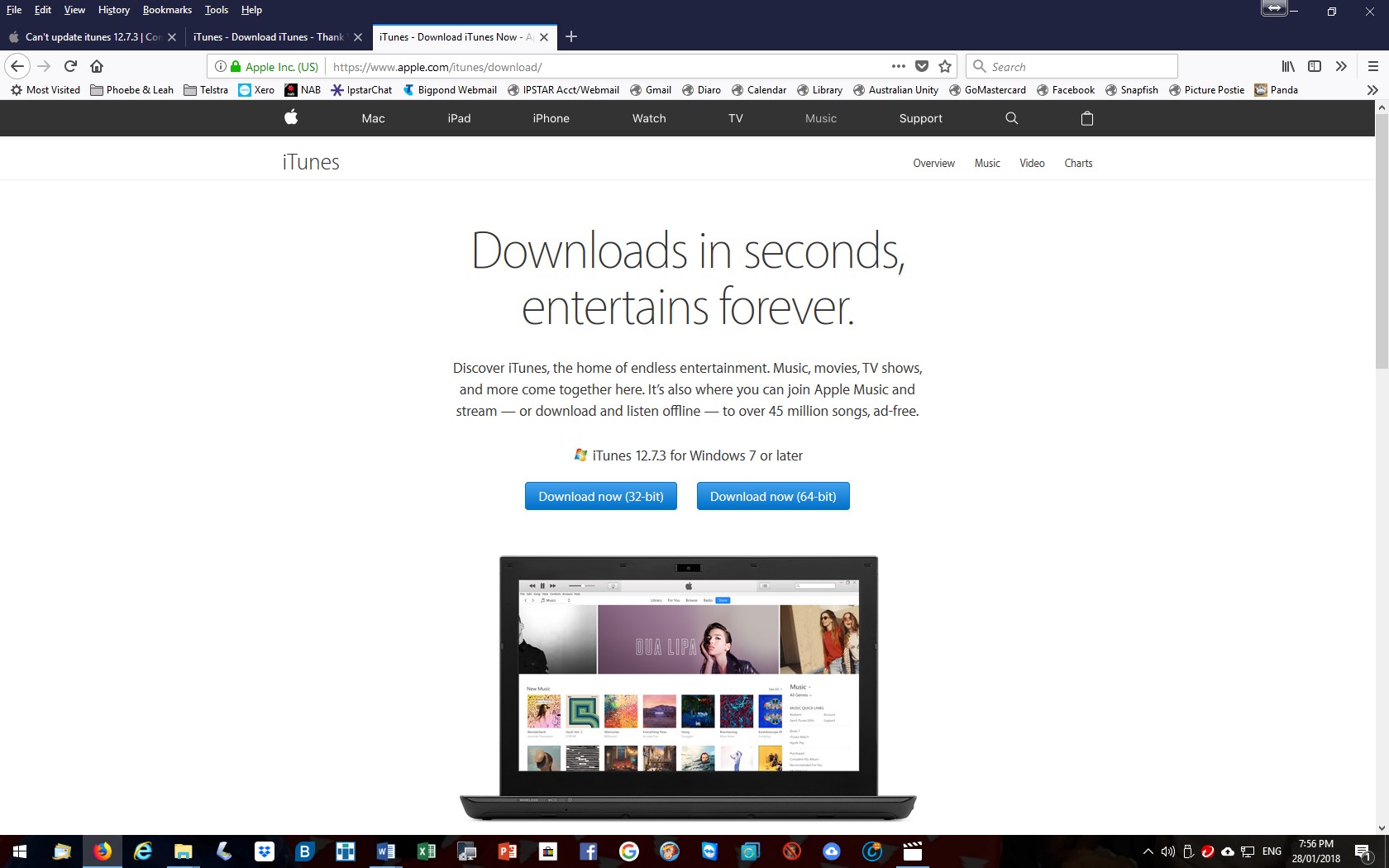
Task: Go to TV in Apple navigation
Action: pyautogui.click(x=736, y=118)
